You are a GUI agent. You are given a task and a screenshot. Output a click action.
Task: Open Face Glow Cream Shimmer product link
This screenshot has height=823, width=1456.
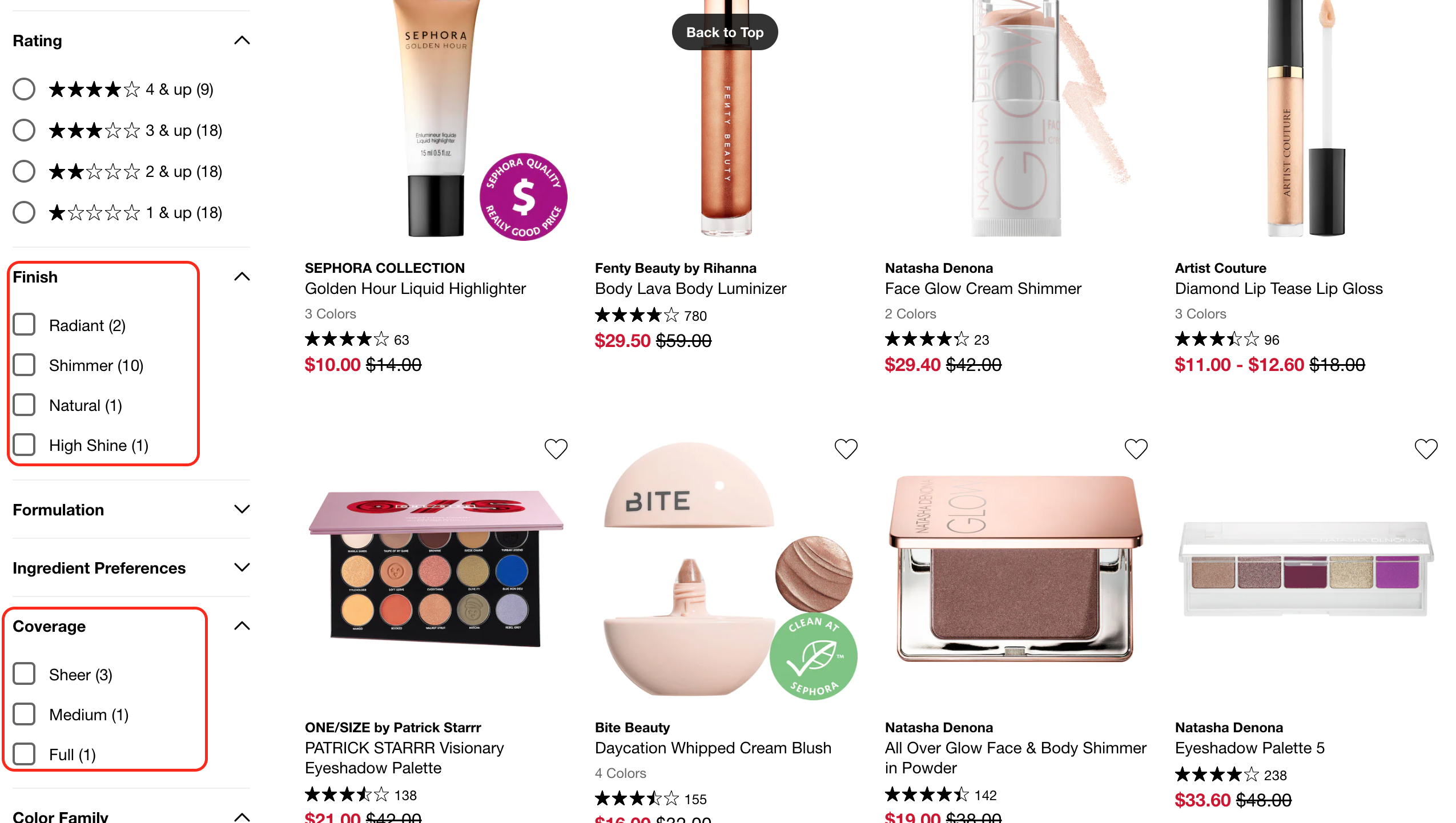coord(983,289)
